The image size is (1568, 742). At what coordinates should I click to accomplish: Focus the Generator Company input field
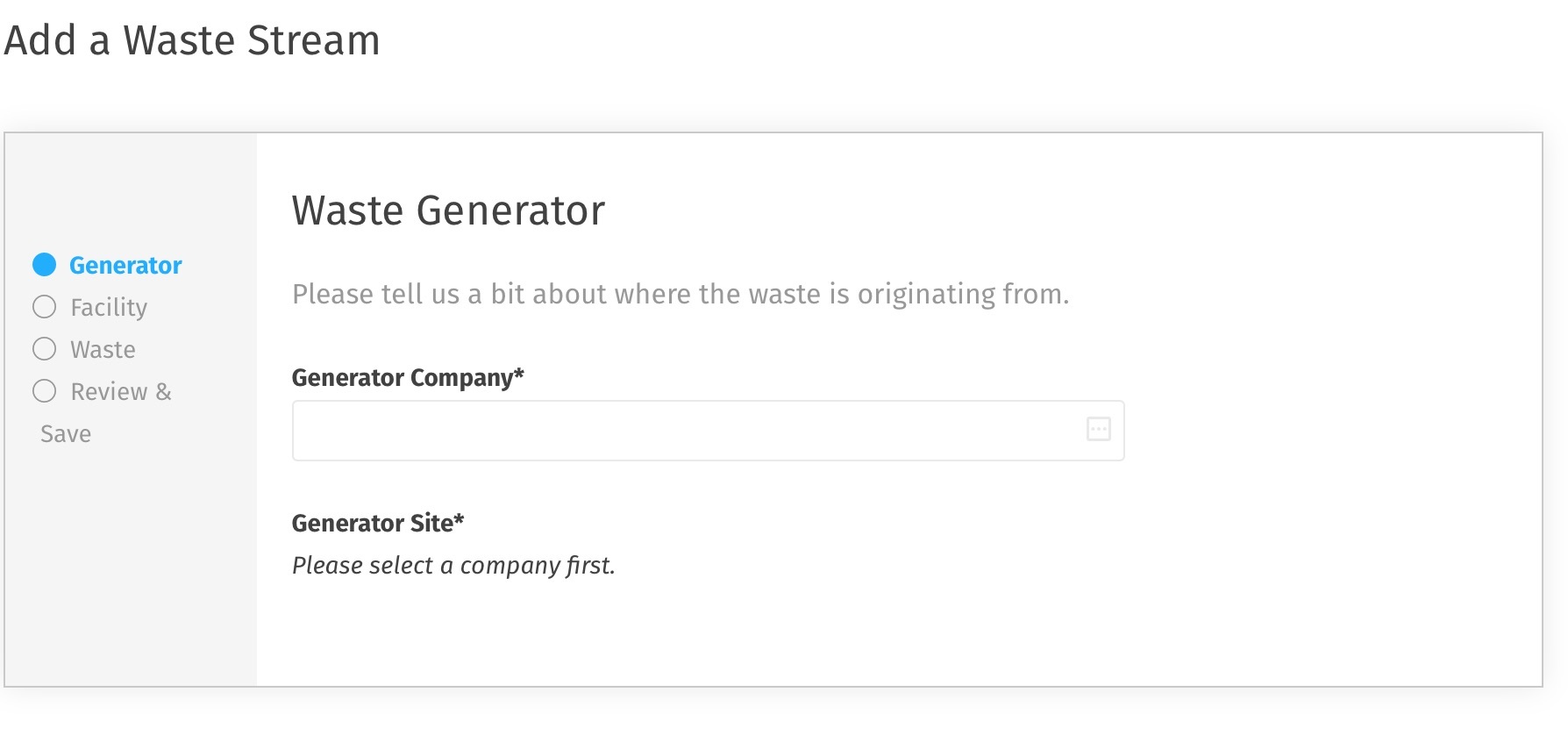tap(708, 431)
